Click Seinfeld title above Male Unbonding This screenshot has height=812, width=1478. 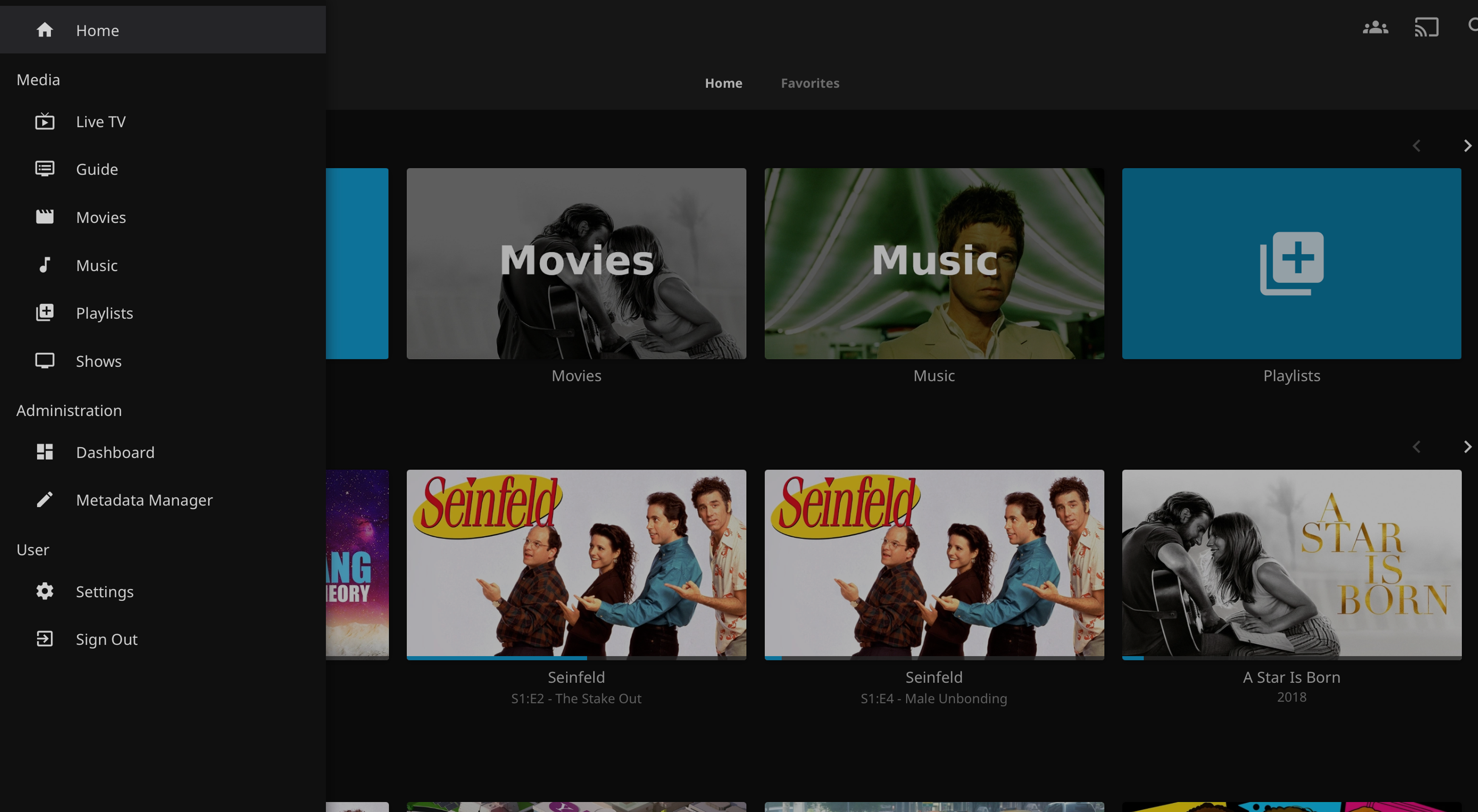934,677
